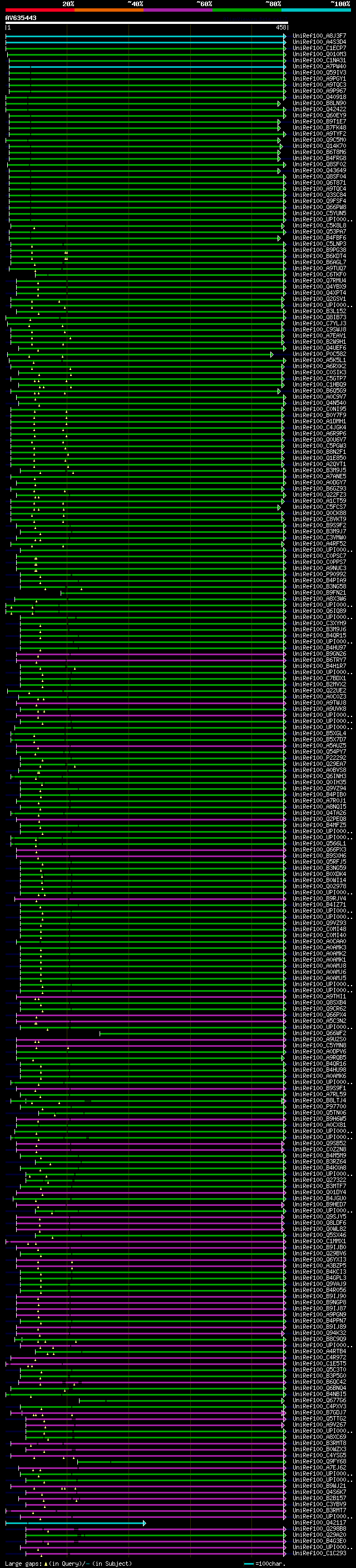Select hit UniRef100_B9IJ90
Image resolution: width=356 pixels, height=1568 pixels.
[x=319, y=1296]
